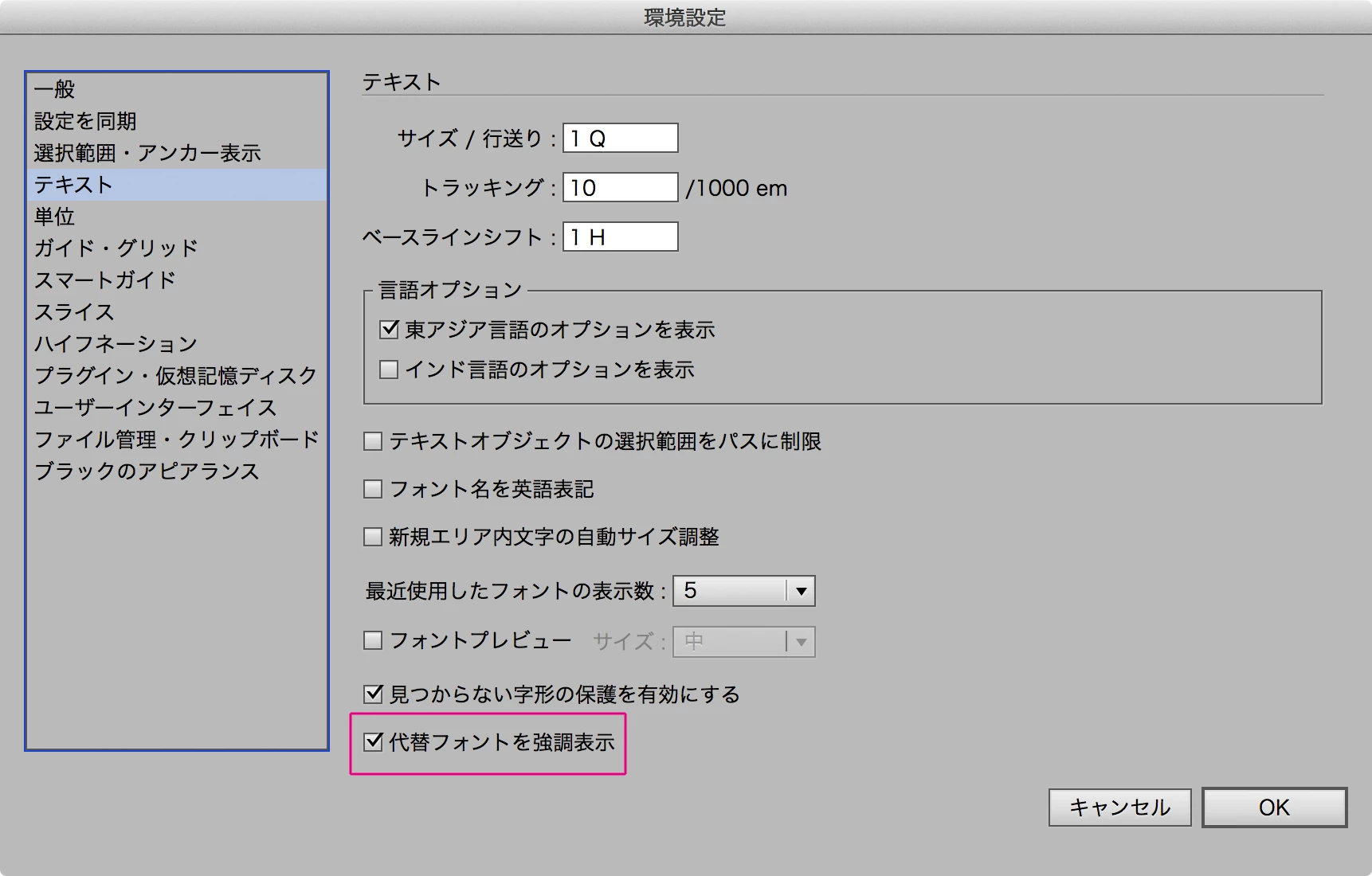1372x876 pixels.
Task: Toggle 新規エリア内文字の自動サイズ調整 checkbox
Action: 373,537
